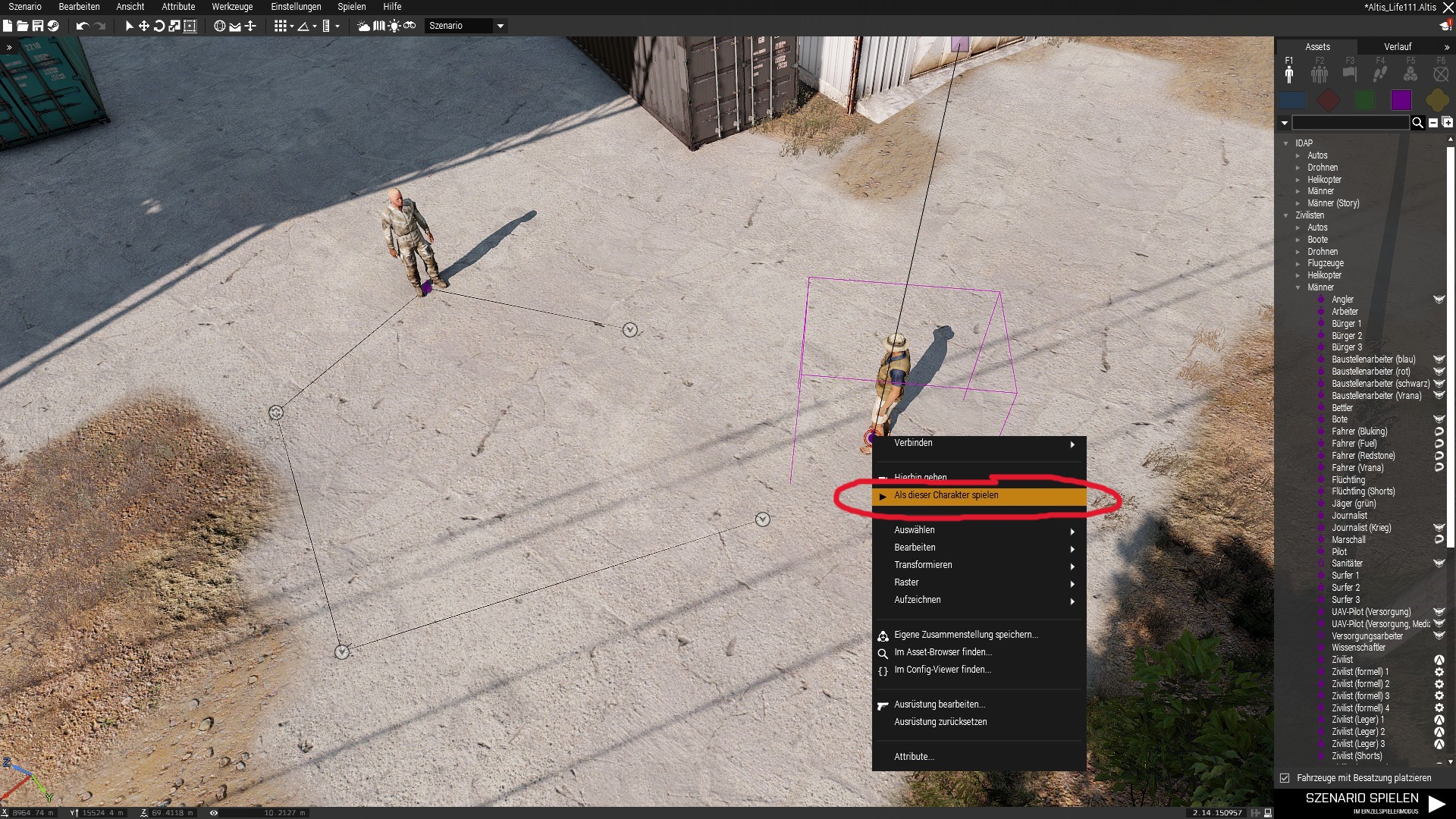
Task: Collapse the right panel with double chevron
Action: click(x=1447, y=47)
